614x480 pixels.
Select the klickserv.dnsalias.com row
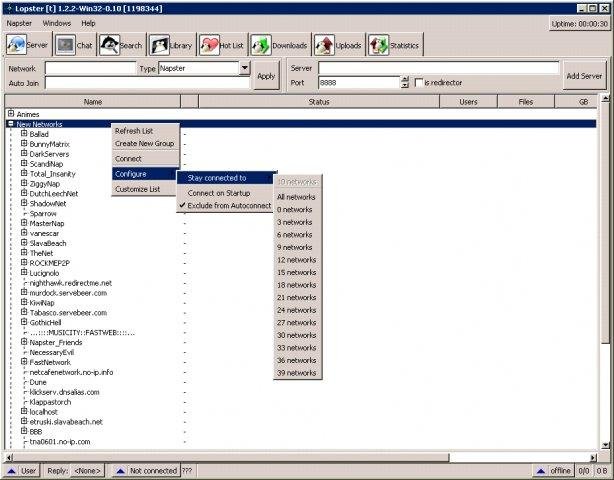point(65,392)
